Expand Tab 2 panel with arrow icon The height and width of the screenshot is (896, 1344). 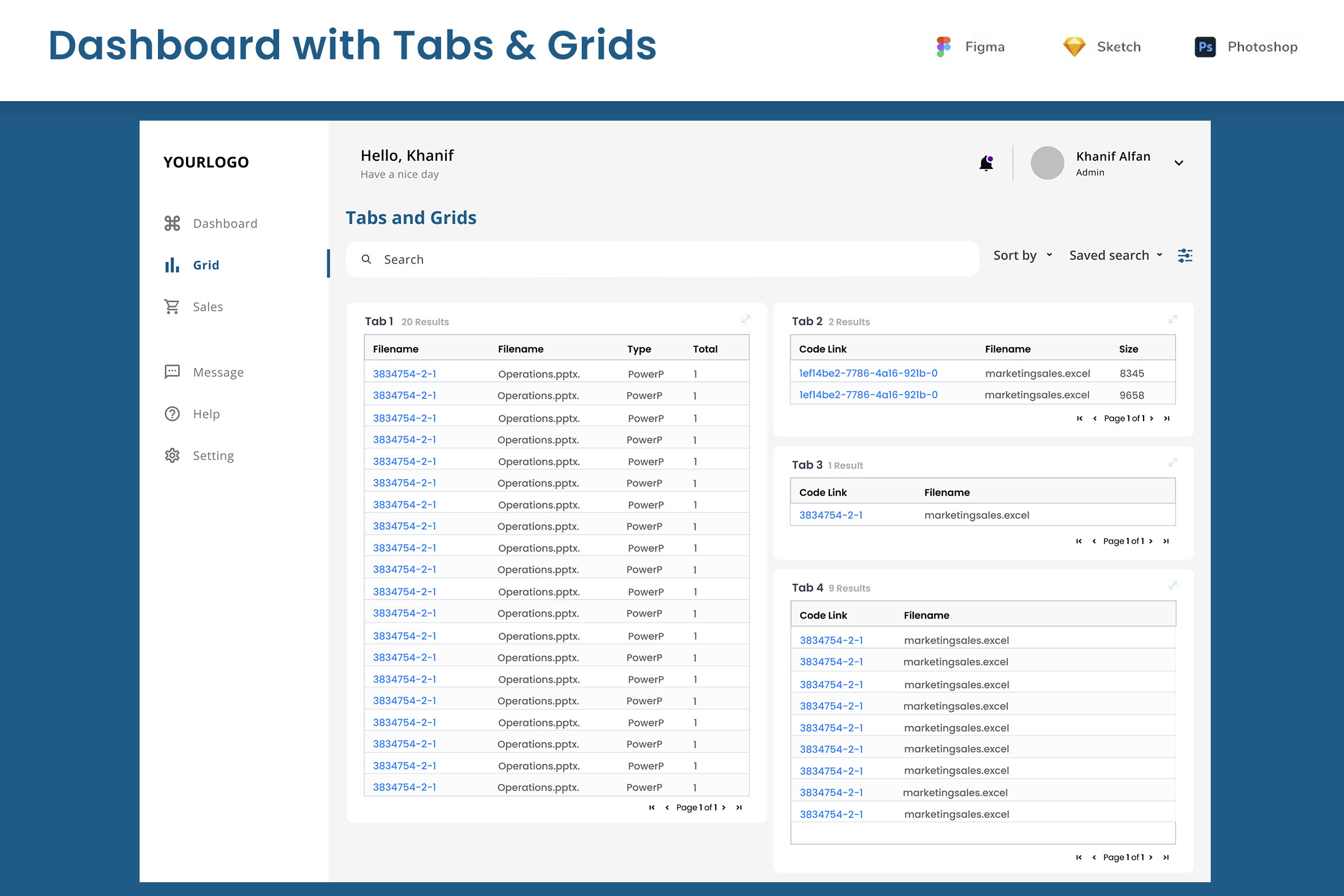pyautogui.click(x=1172, y=319)
